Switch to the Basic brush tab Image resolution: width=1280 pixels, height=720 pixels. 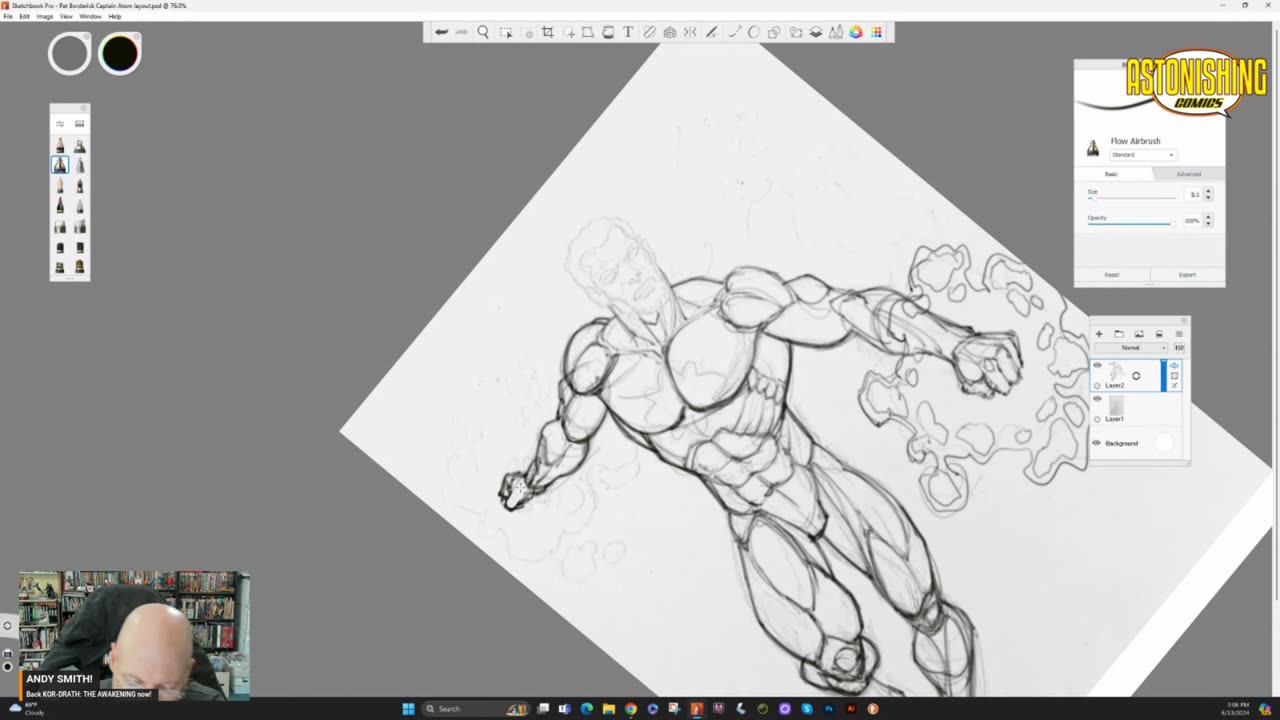[1111, 174]
